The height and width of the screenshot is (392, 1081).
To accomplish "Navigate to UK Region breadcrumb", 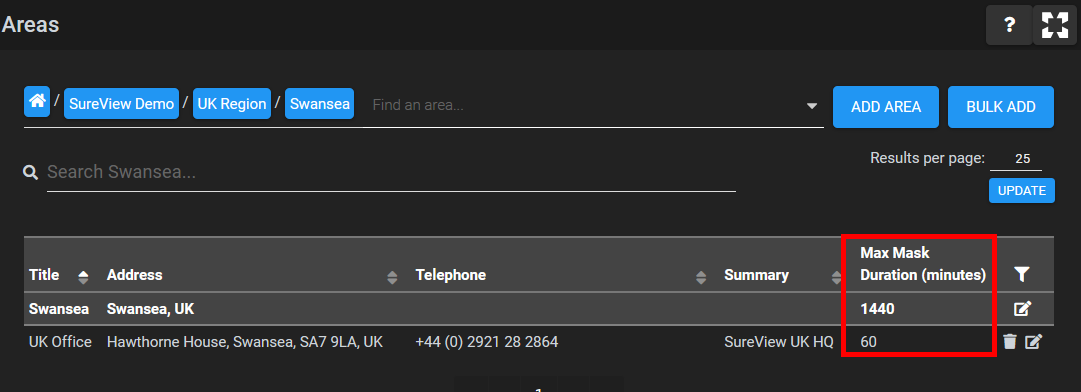I will coord(232,104).
